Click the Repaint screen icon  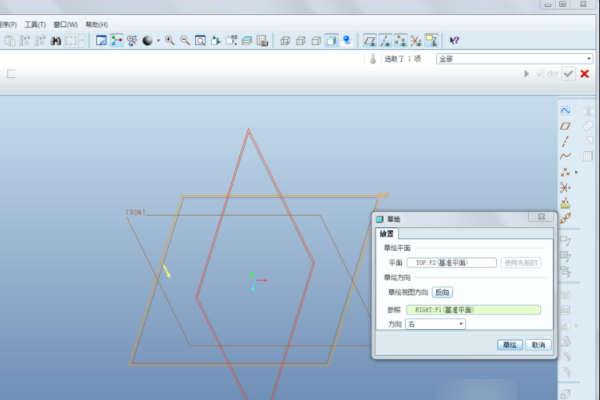(x=101, y=41)
